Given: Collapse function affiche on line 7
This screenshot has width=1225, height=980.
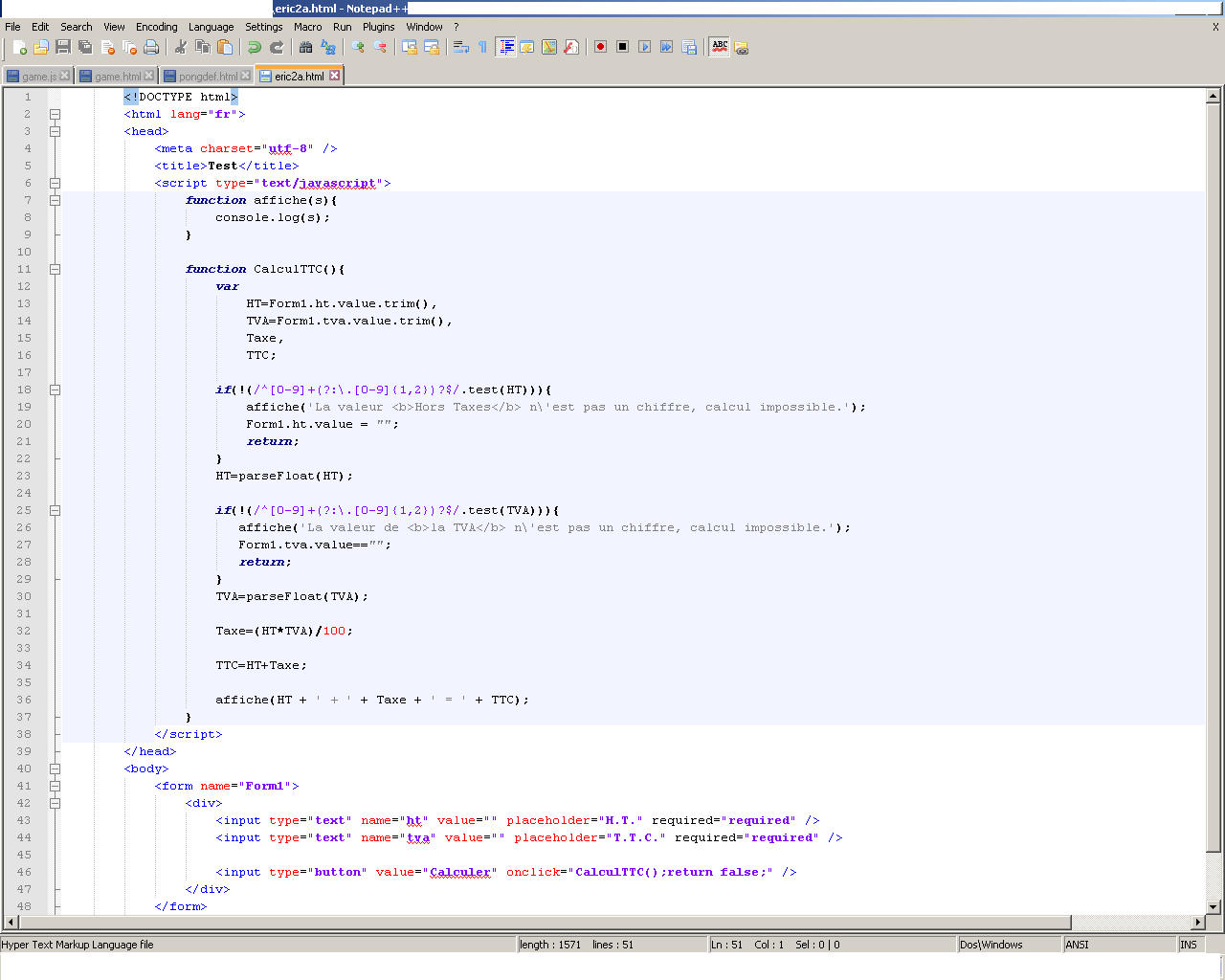Looking at the screenshot, I should [55, 200].
